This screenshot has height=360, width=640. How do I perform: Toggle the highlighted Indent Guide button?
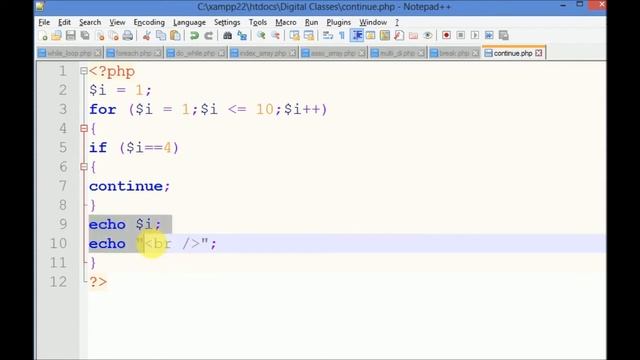click(x=357, y=36)
